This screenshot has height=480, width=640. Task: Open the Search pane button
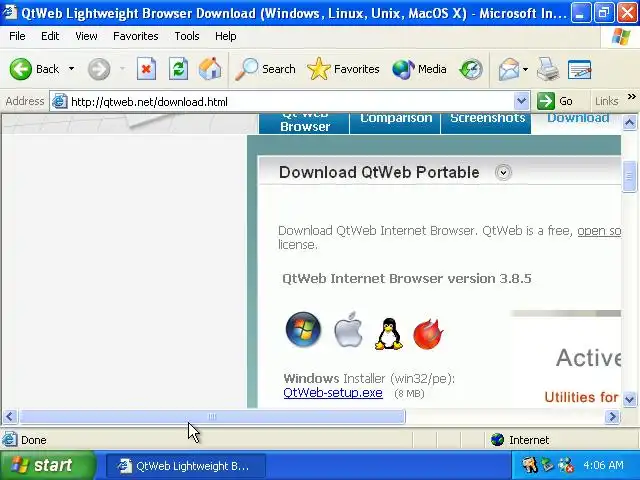click(265, 69)
